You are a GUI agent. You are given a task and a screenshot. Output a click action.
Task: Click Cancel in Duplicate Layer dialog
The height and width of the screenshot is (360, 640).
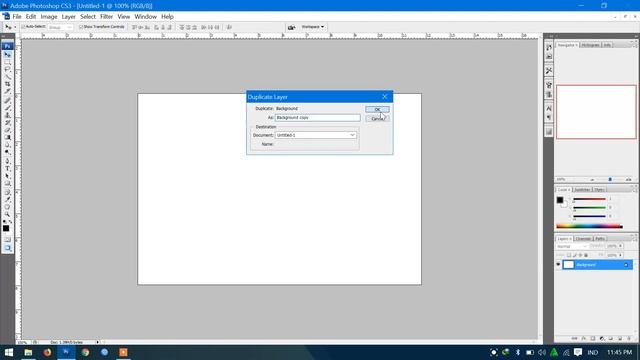click(377, 119)
